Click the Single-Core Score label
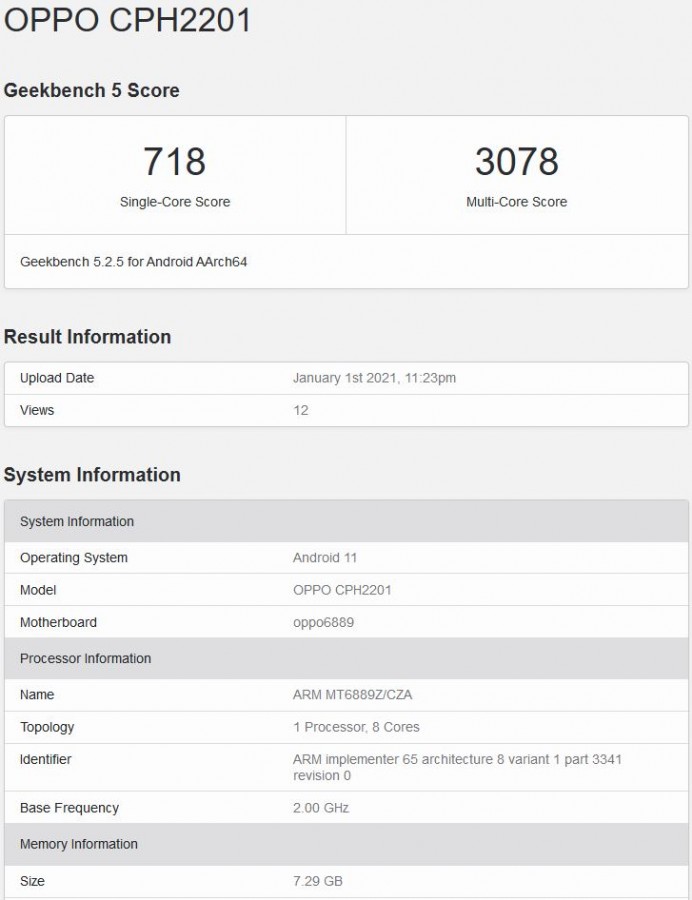Image resolution: width=692 pixels, height=900 pixels. [175, 202]
